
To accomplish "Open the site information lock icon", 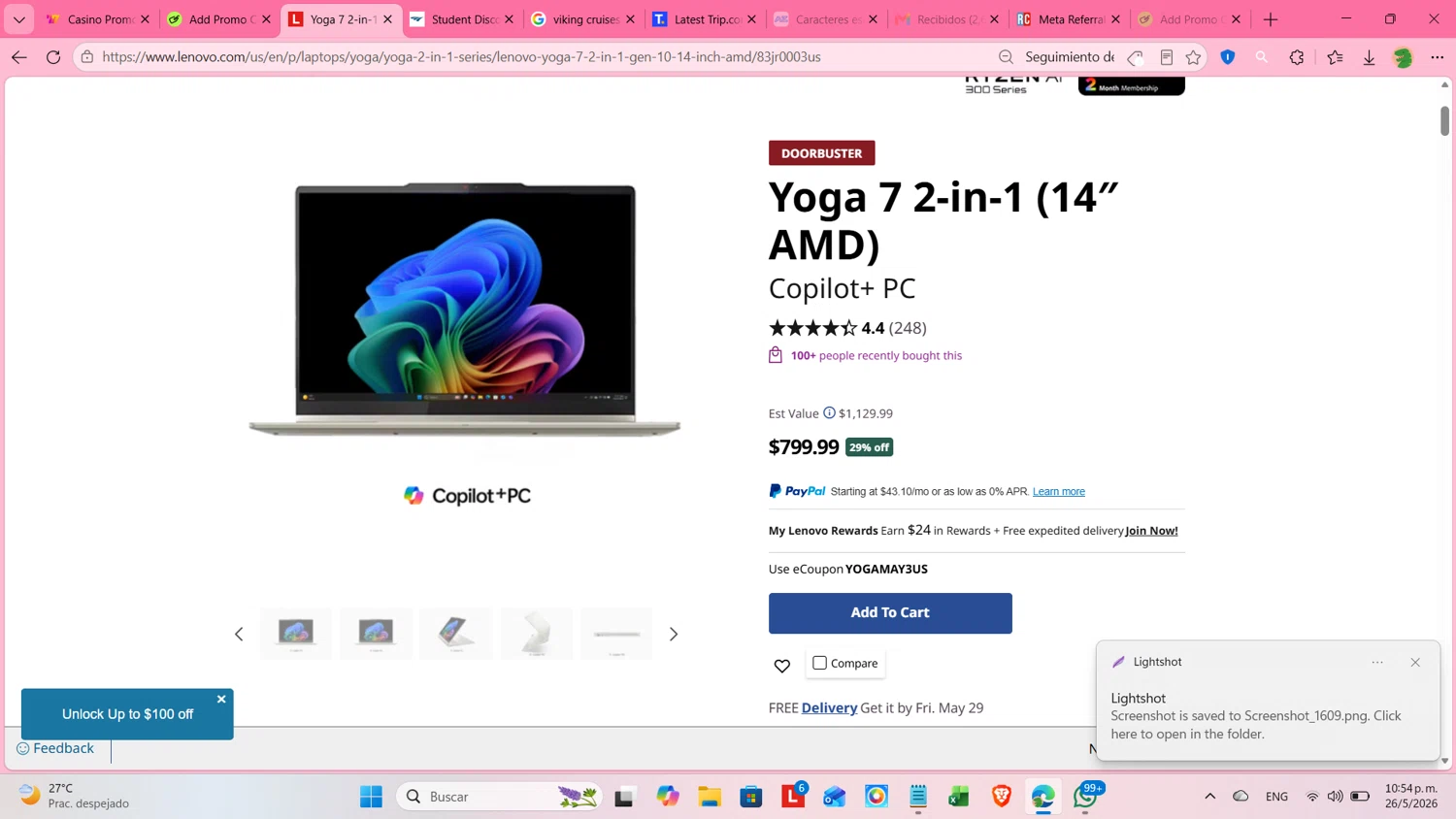I will (x=87, y=57).
